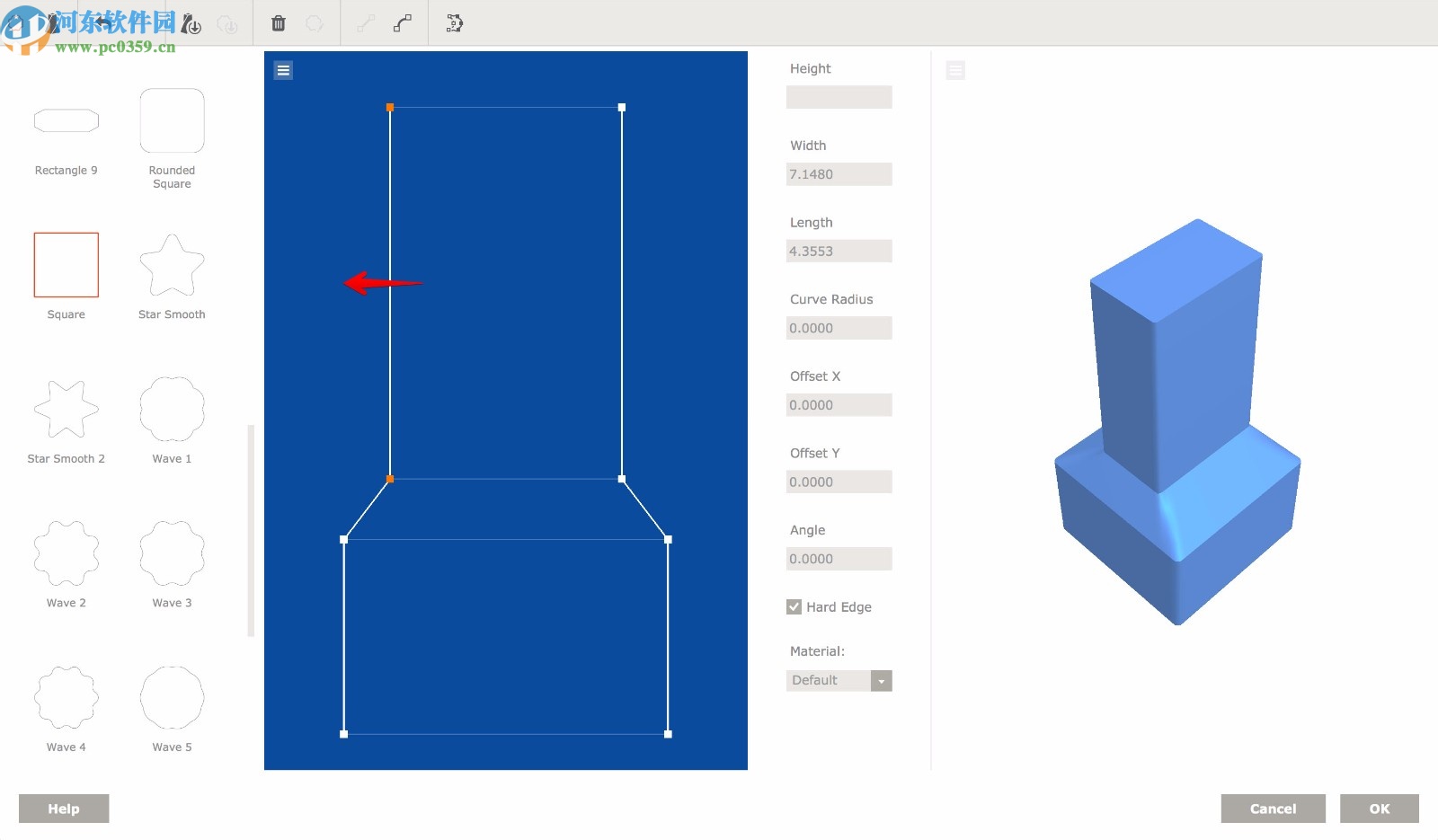Select the curved segment tool

402,22
